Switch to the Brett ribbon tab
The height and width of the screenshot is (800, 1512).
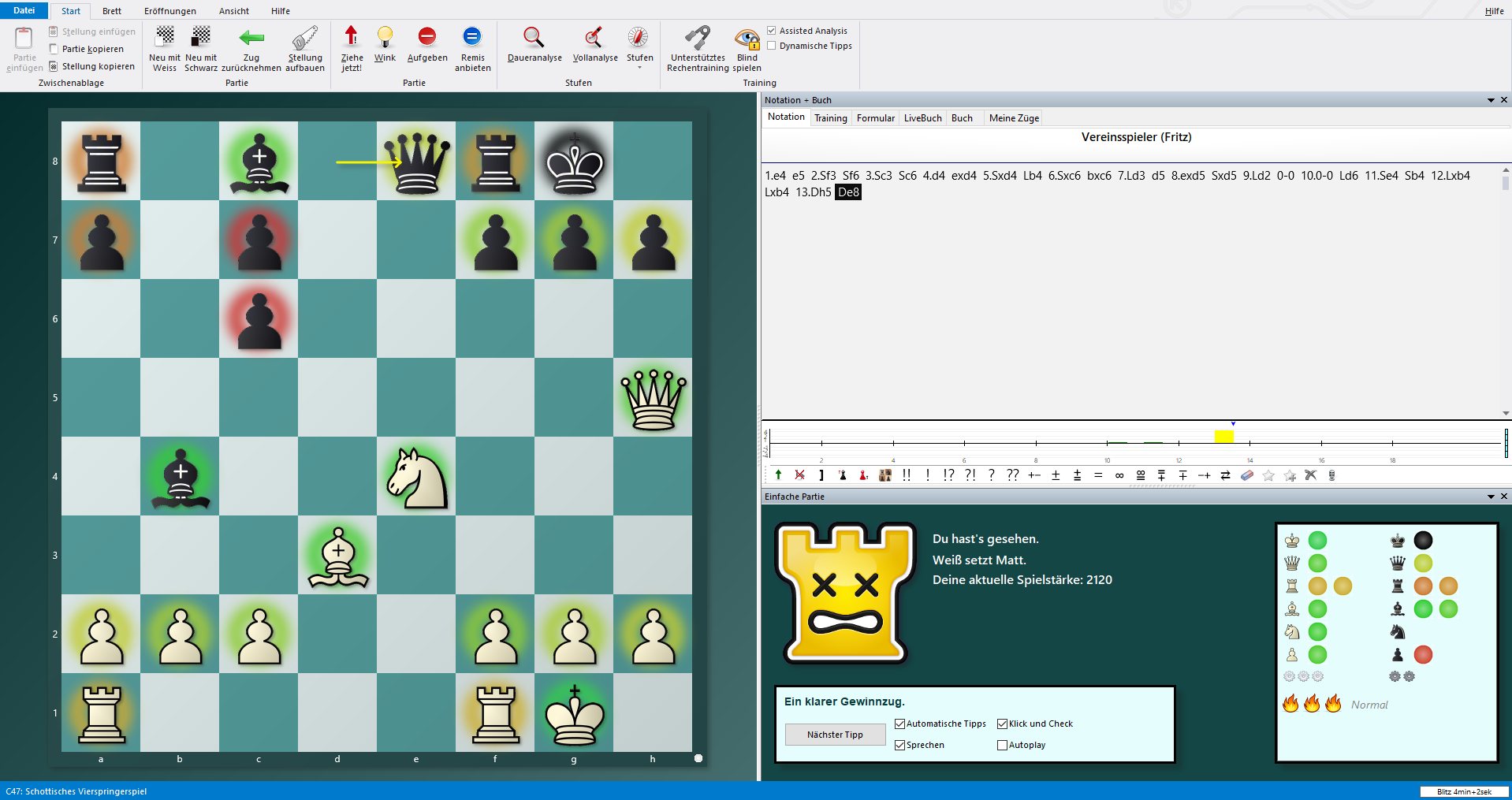pos(112,11)
